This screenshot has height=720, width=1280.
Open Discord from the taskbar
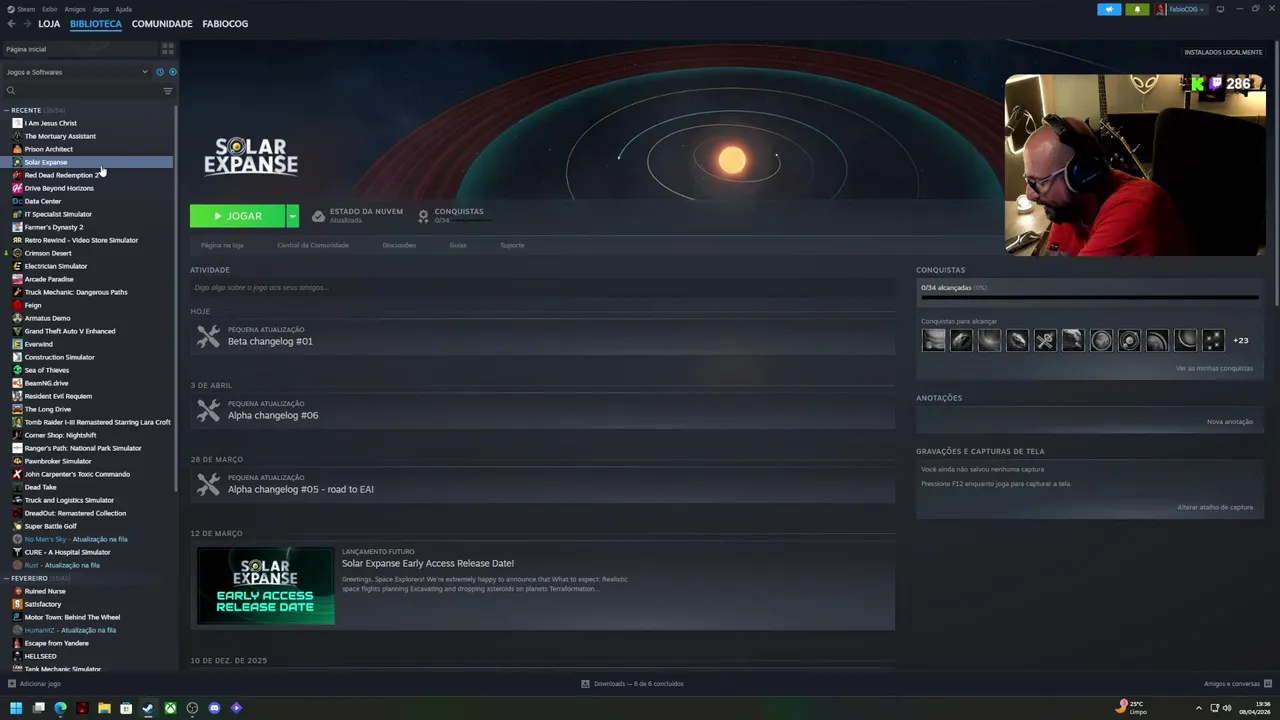(x=214, y=708)
